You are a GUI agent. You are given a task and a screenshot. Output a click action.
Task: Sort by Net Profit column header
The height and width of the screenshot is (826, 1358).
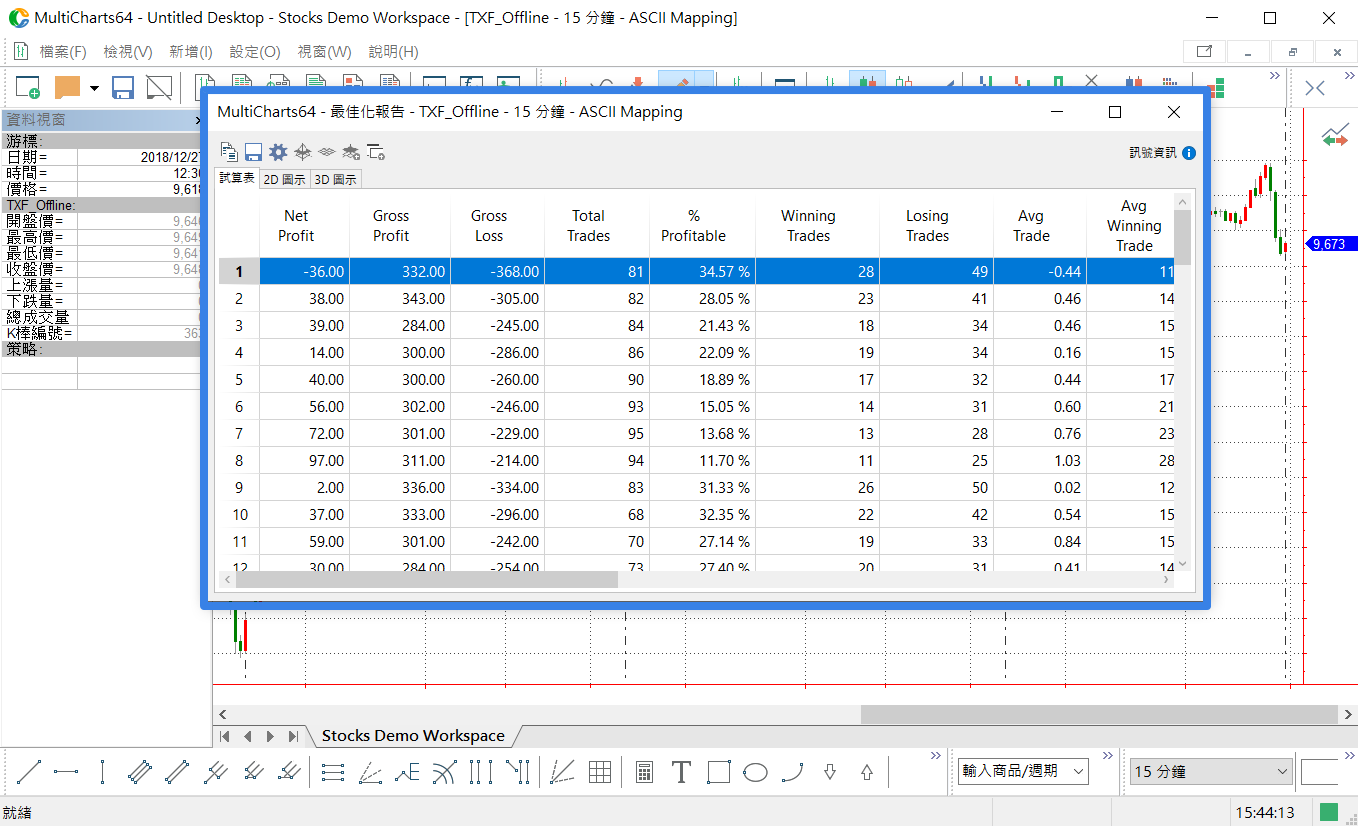point(304,226)
